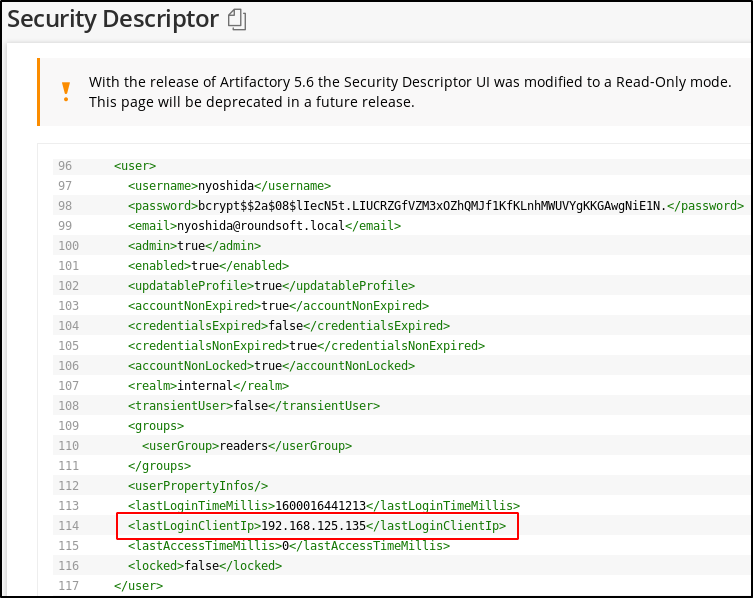Click the Security Descriptor page heading

point(113,19)
